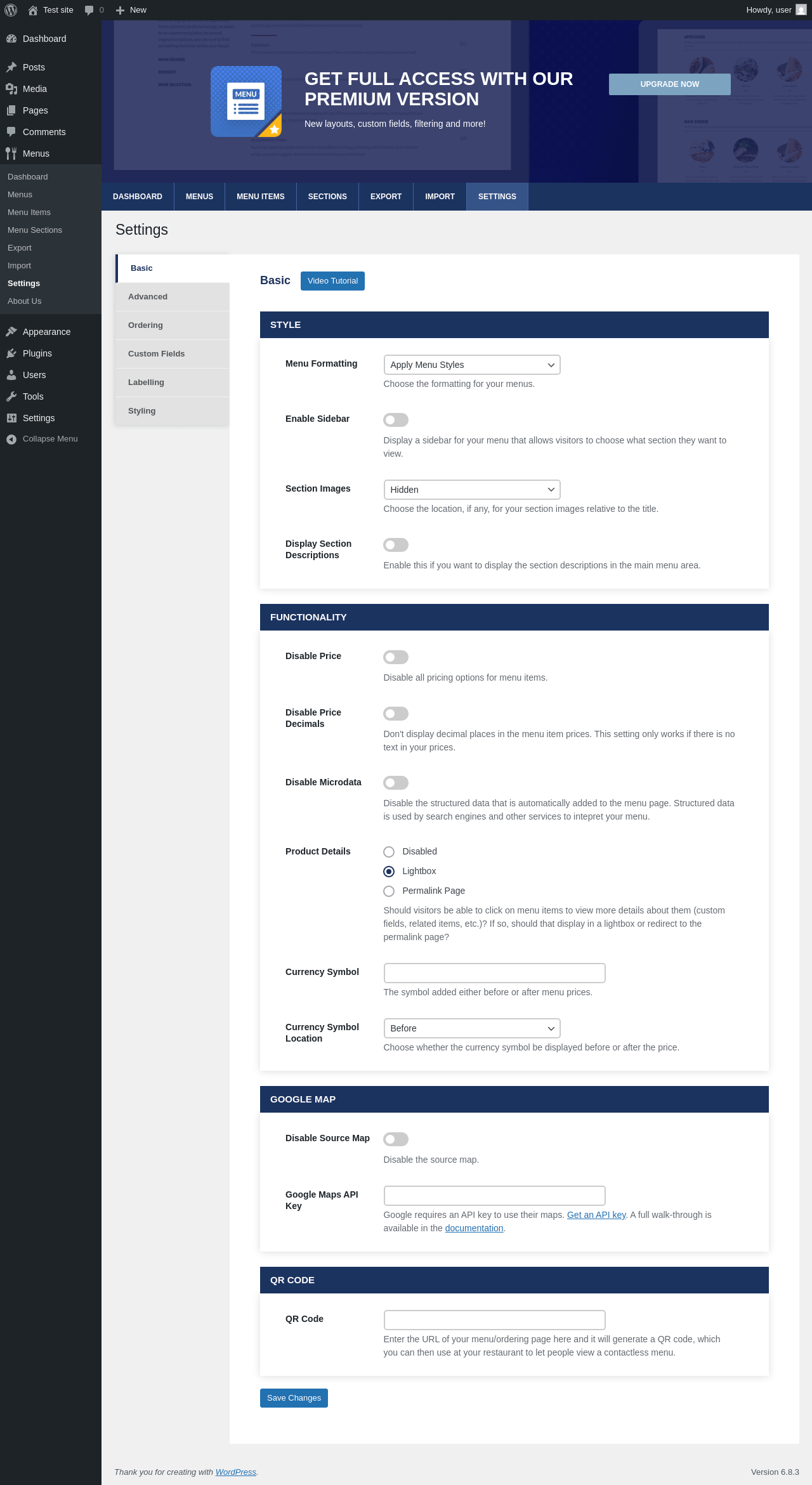Open Export in sidebar submenu
This screenshot has width=812, height=1485.
(51, 248)
